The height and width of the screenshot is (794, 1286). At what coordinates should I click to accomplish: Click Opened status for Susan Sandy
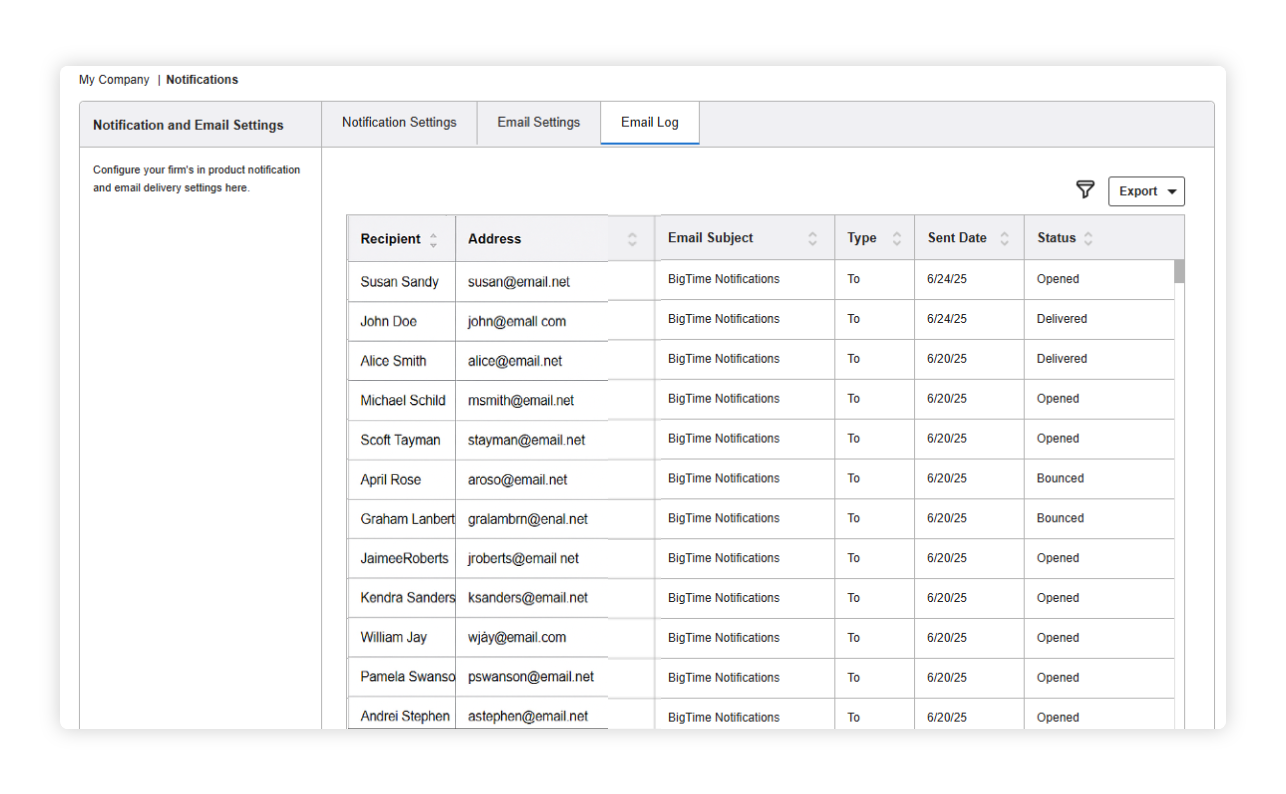1058,279
